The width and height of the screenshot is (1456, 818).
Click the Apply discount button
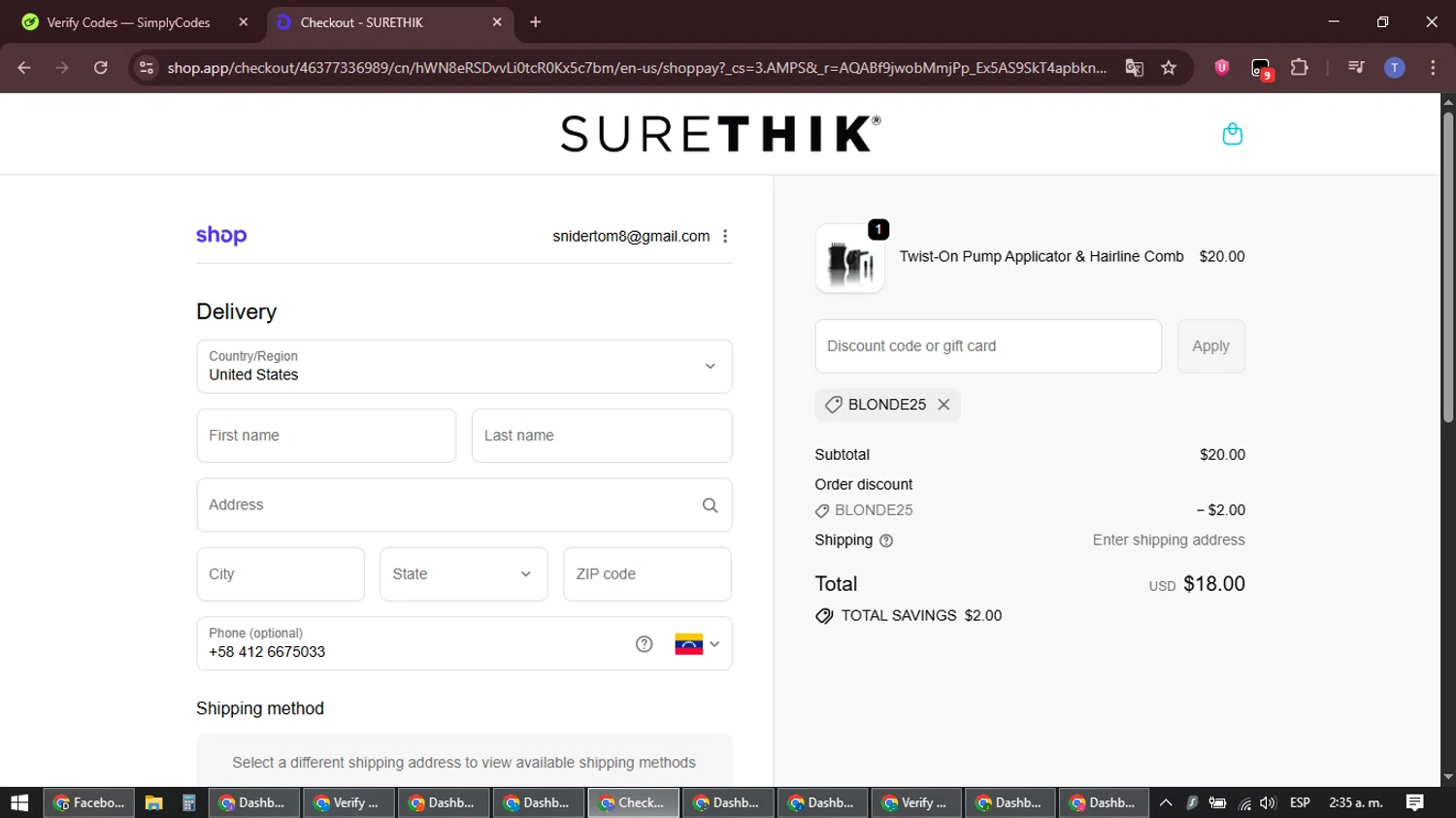tap(1210, 346)
